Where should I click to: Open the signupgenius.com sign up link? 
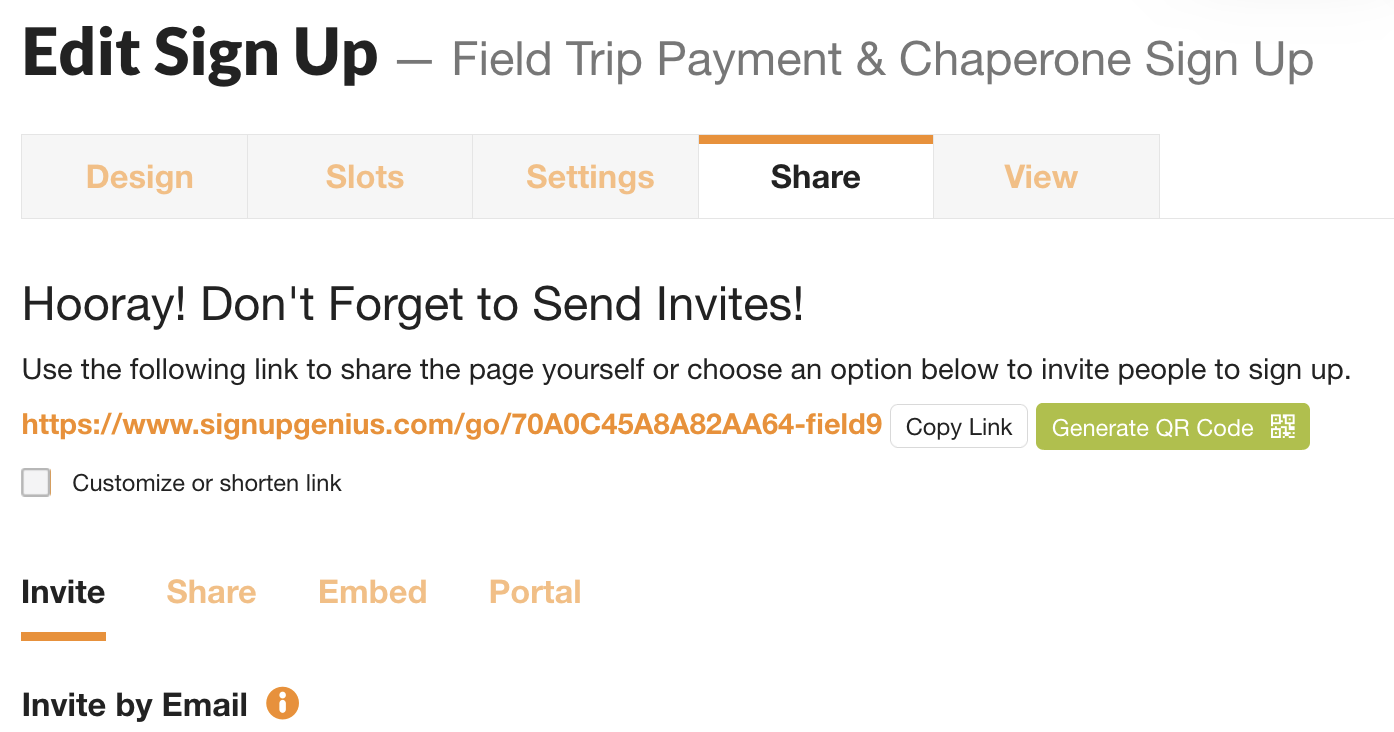point(450,424)
